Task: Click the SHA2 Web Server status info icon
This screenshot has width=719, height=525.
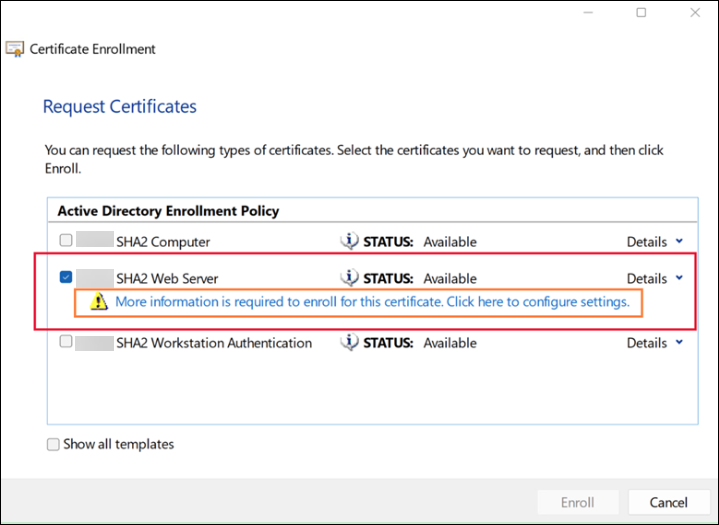Action: (349, 278)
